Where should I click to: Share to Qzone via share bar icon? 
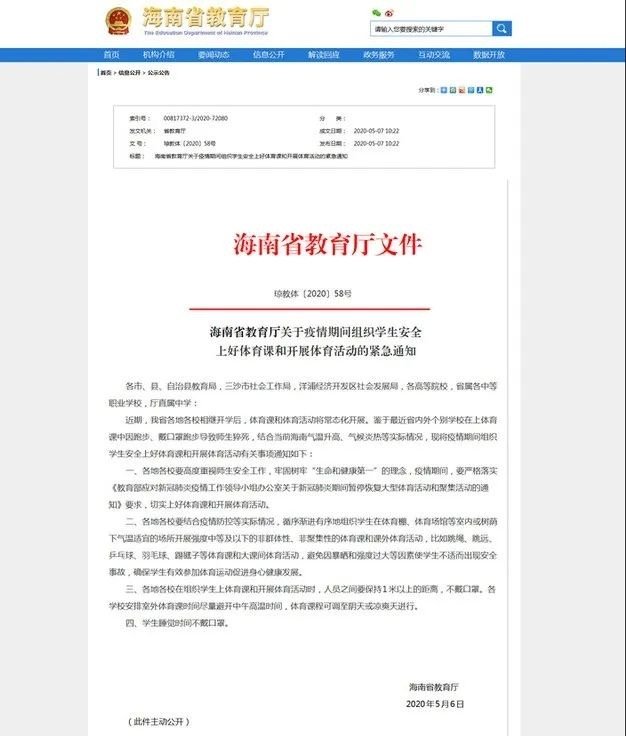pos(453,90)
